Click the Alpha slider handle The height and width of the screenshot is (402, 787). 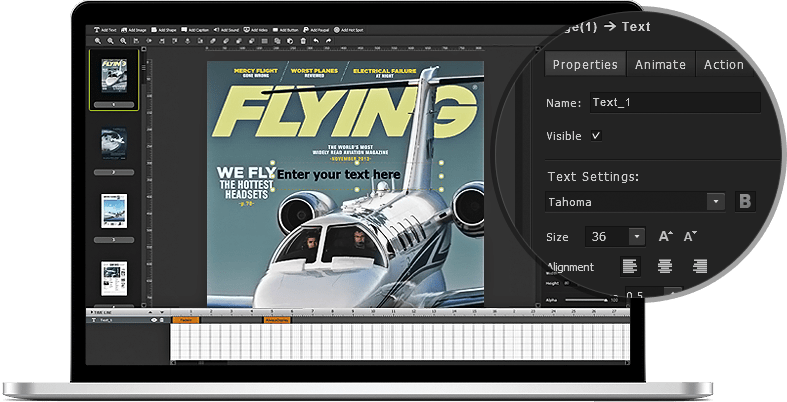pyautogui.click(x=606, y=300)
